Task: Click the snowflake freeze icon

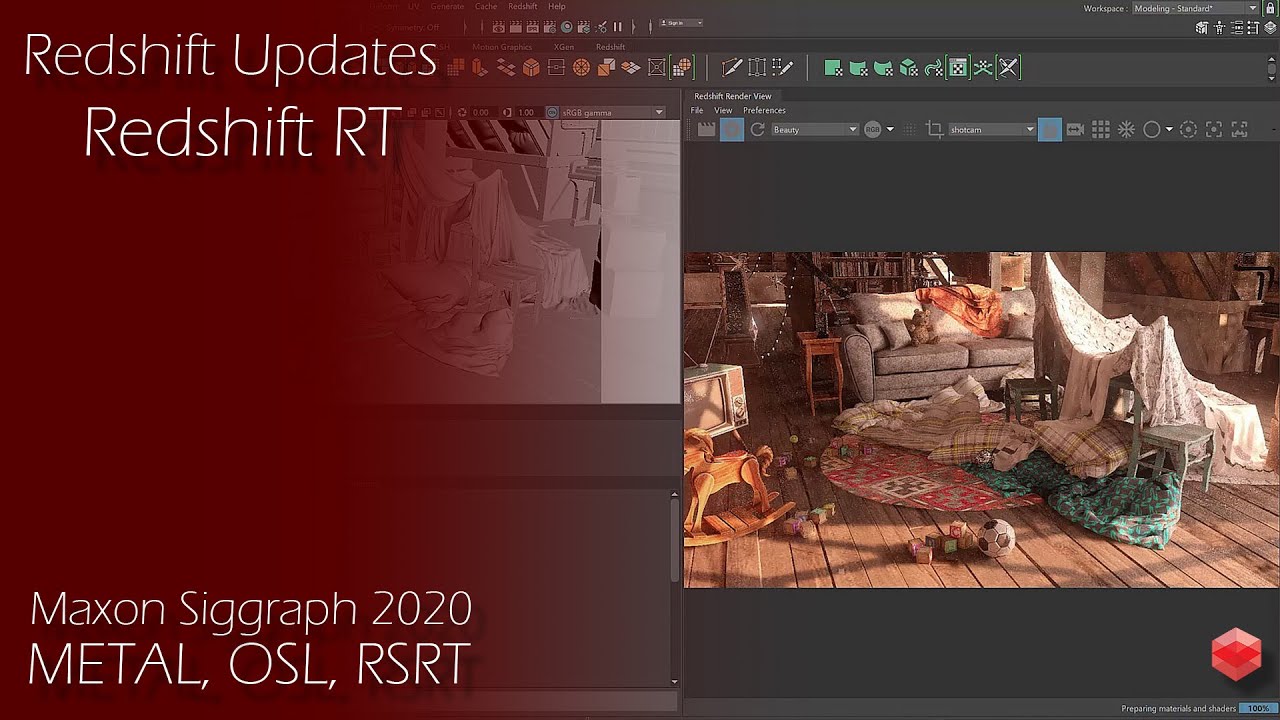Action: (1126, 129)
